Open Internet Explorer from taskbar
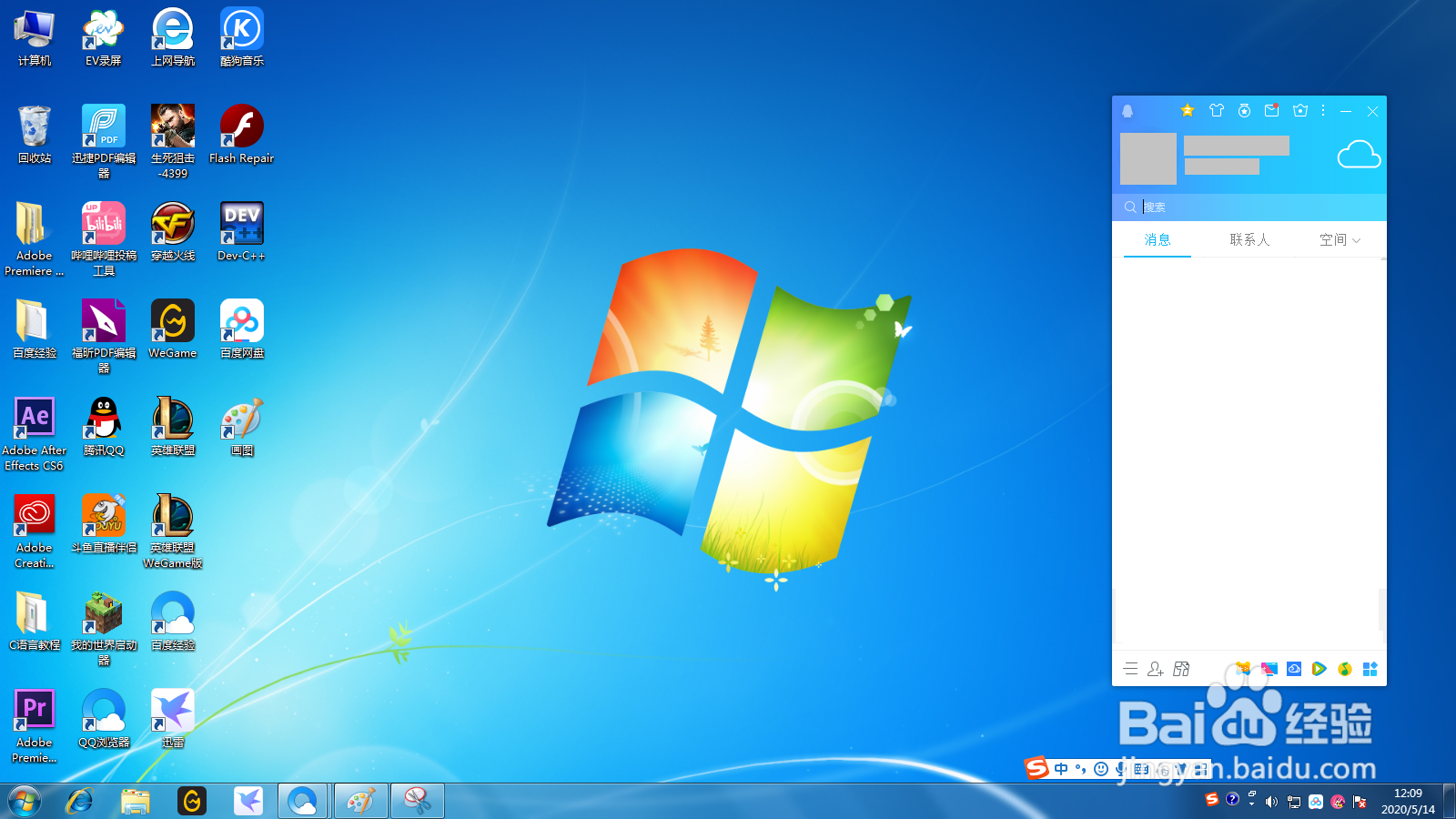Screen dimensions: 1456x819 click(80, 802)
